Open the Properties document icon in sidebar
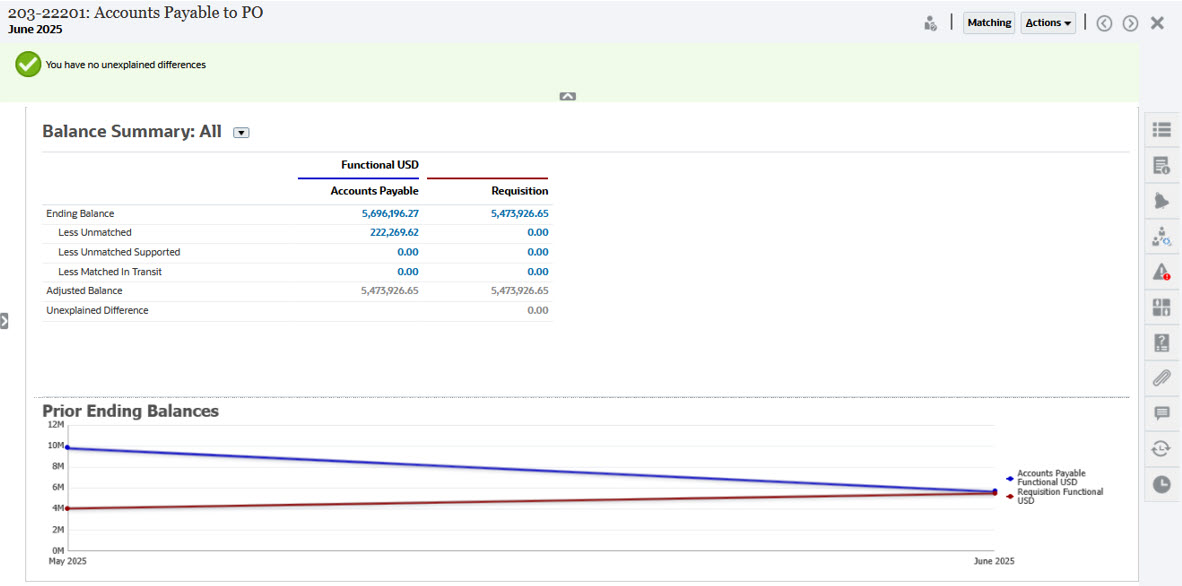 tap(1162, 166)
